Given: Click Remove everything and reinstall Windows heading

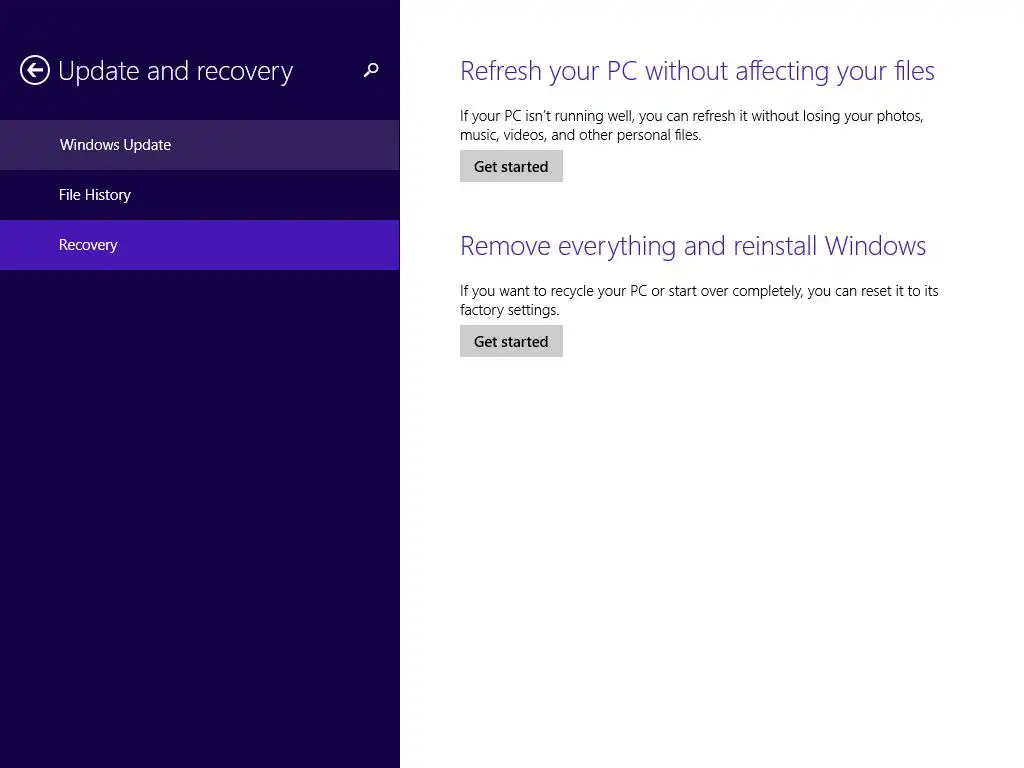Looking at the screenshot, I should pos(693,246).
